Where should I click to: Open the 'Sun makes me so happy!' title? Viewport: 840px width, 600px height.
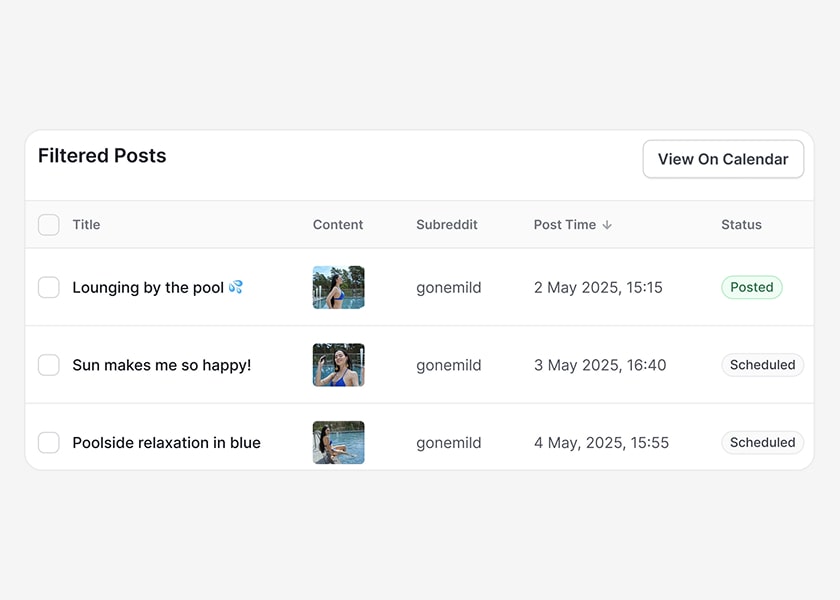pos(161,365)
